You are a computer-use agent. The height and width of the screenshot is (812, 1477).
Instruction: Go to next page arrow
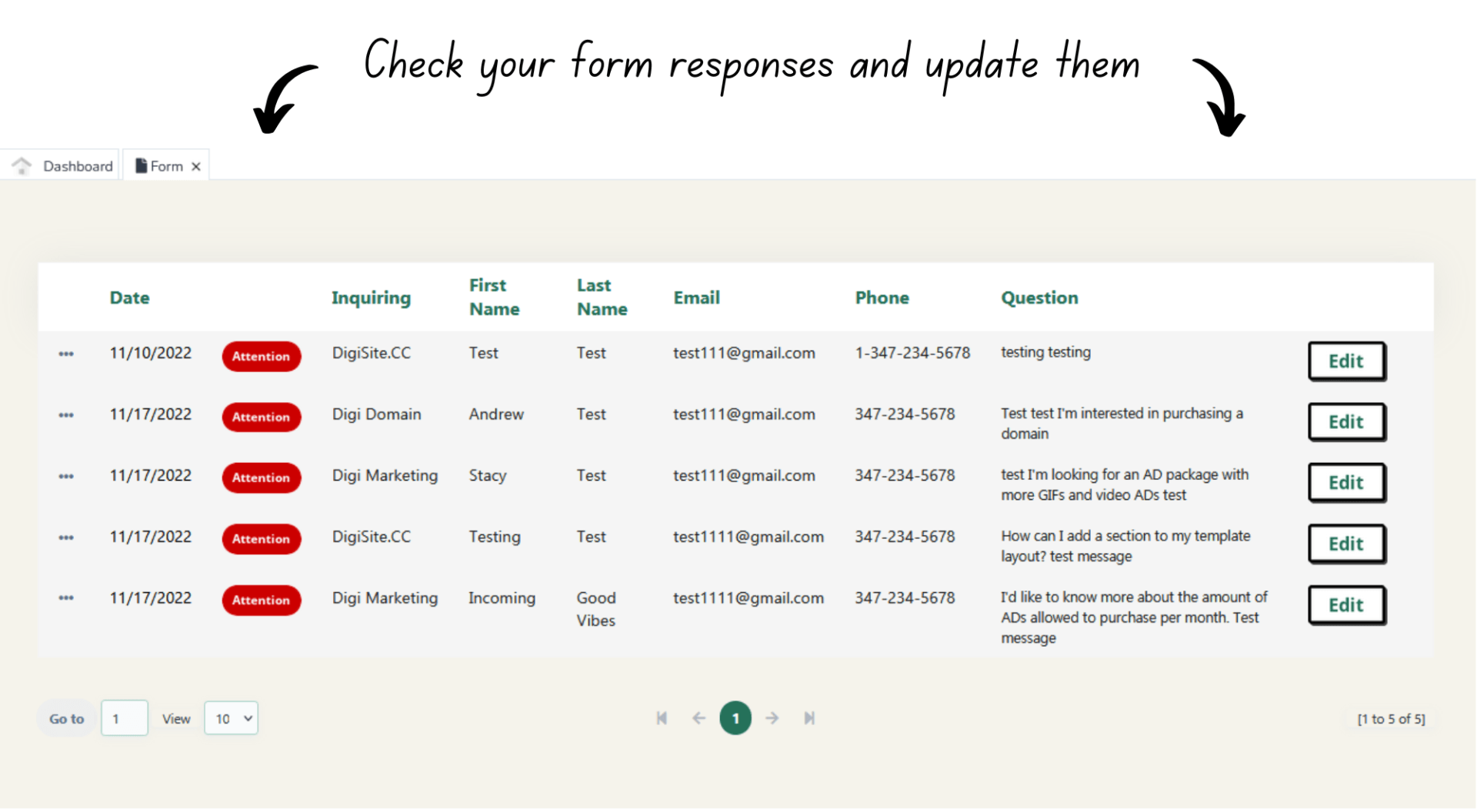[x=772, y=718]
